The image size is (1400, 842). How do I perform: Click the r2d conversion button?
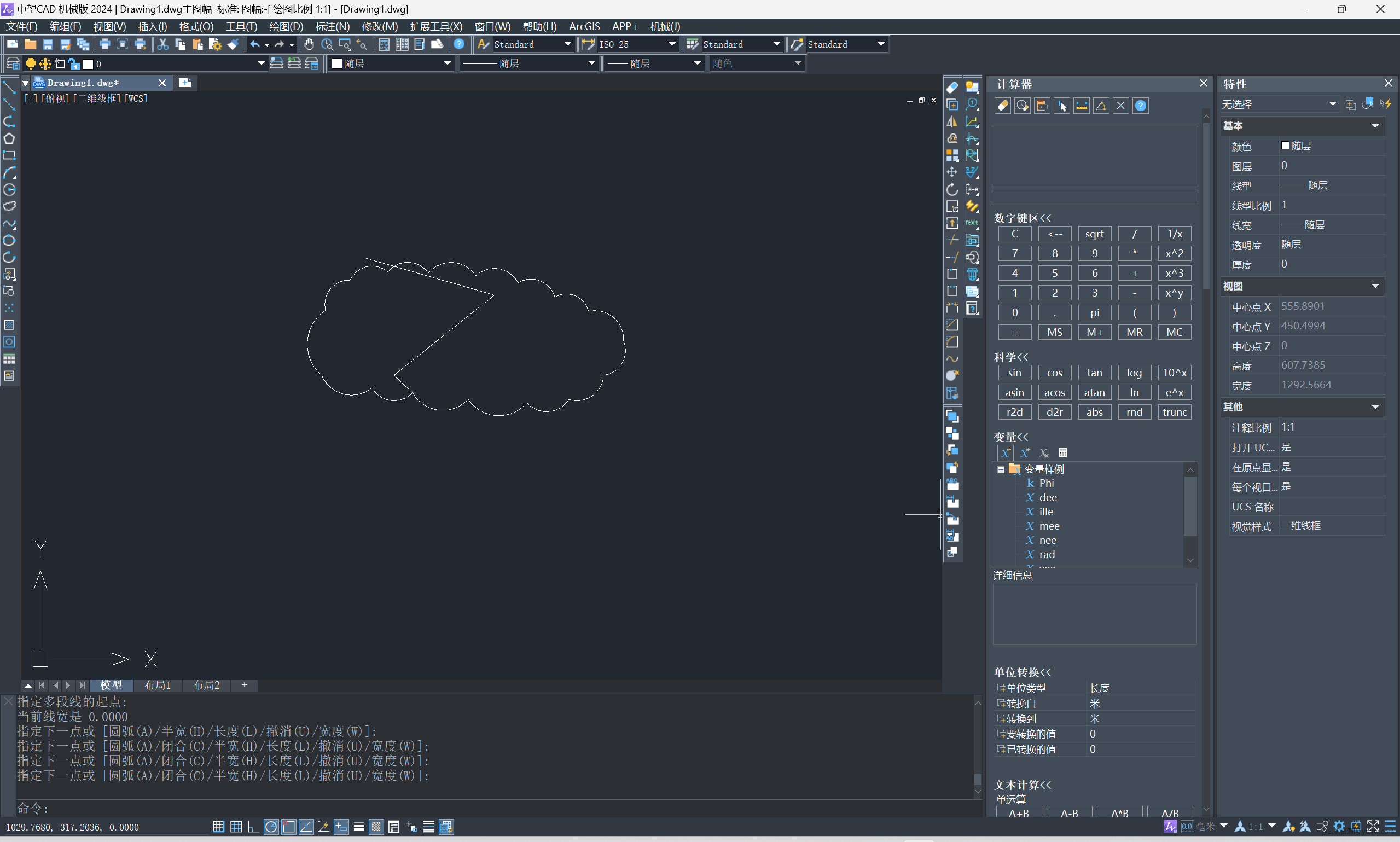tap(1014, 413)
